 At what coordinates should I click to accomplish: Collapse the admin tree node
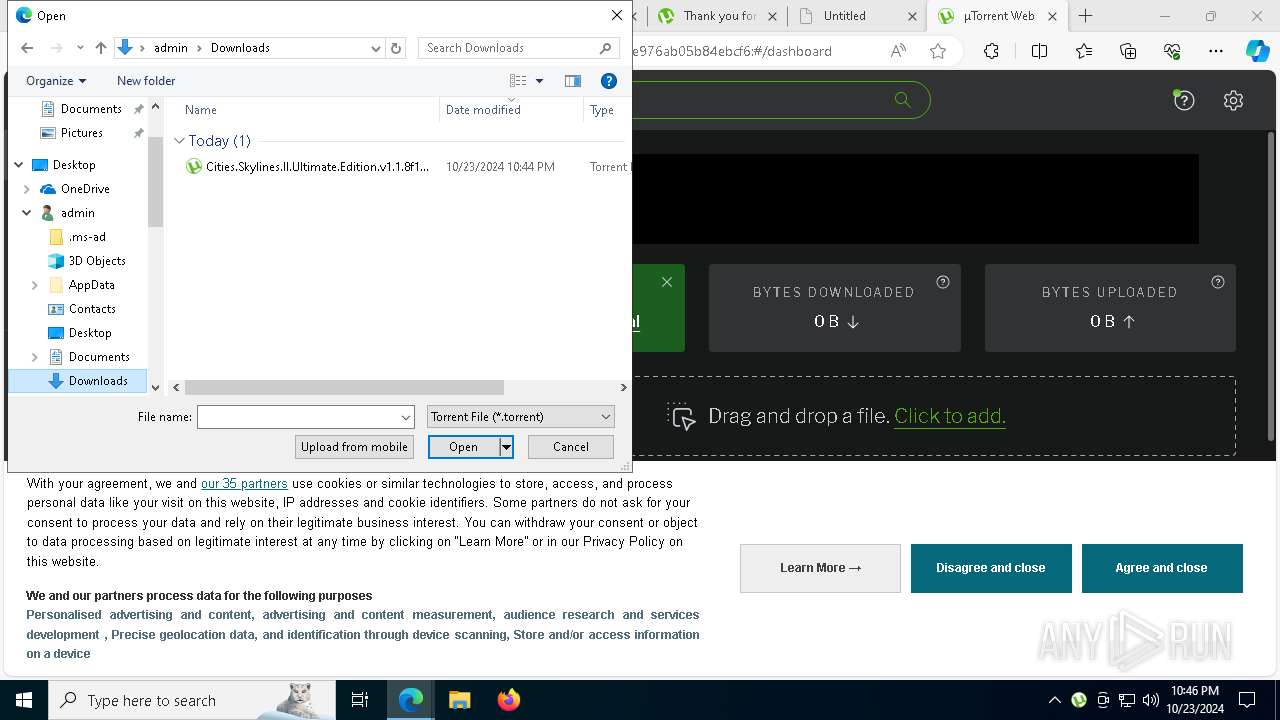point(27,213)
